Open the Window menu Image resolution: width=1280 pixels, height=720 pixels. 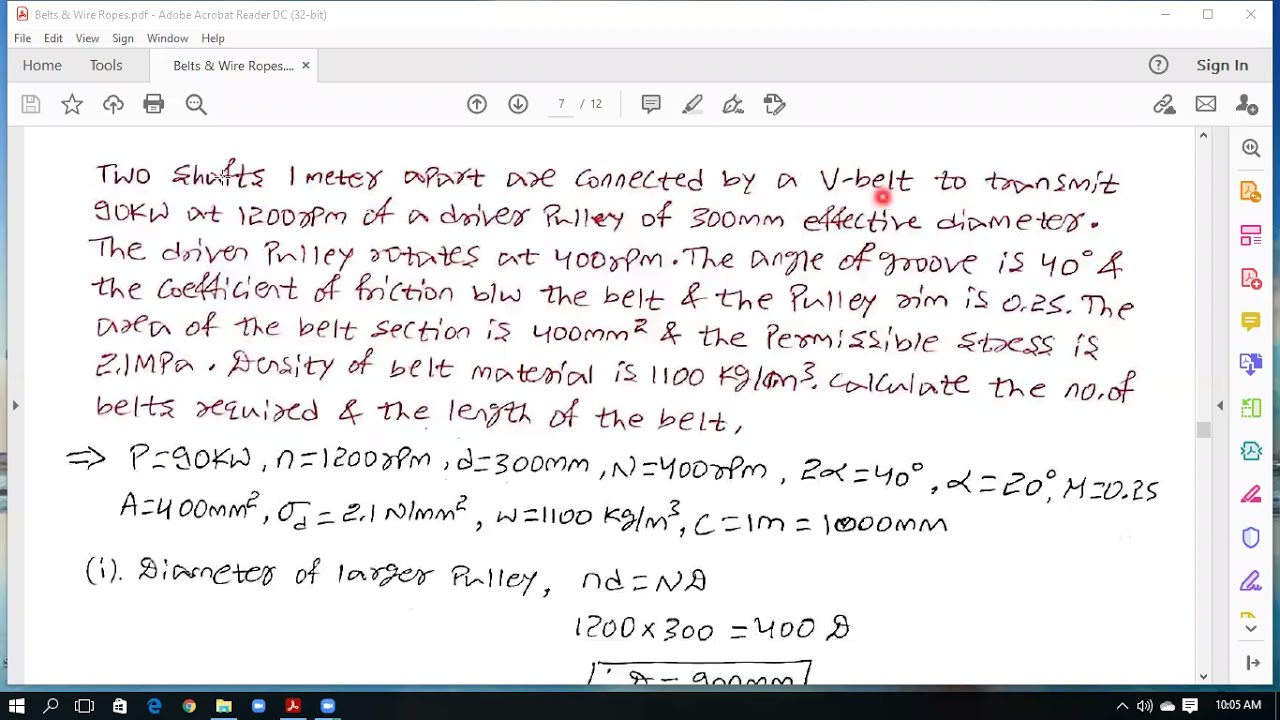[x=167, y=38]
